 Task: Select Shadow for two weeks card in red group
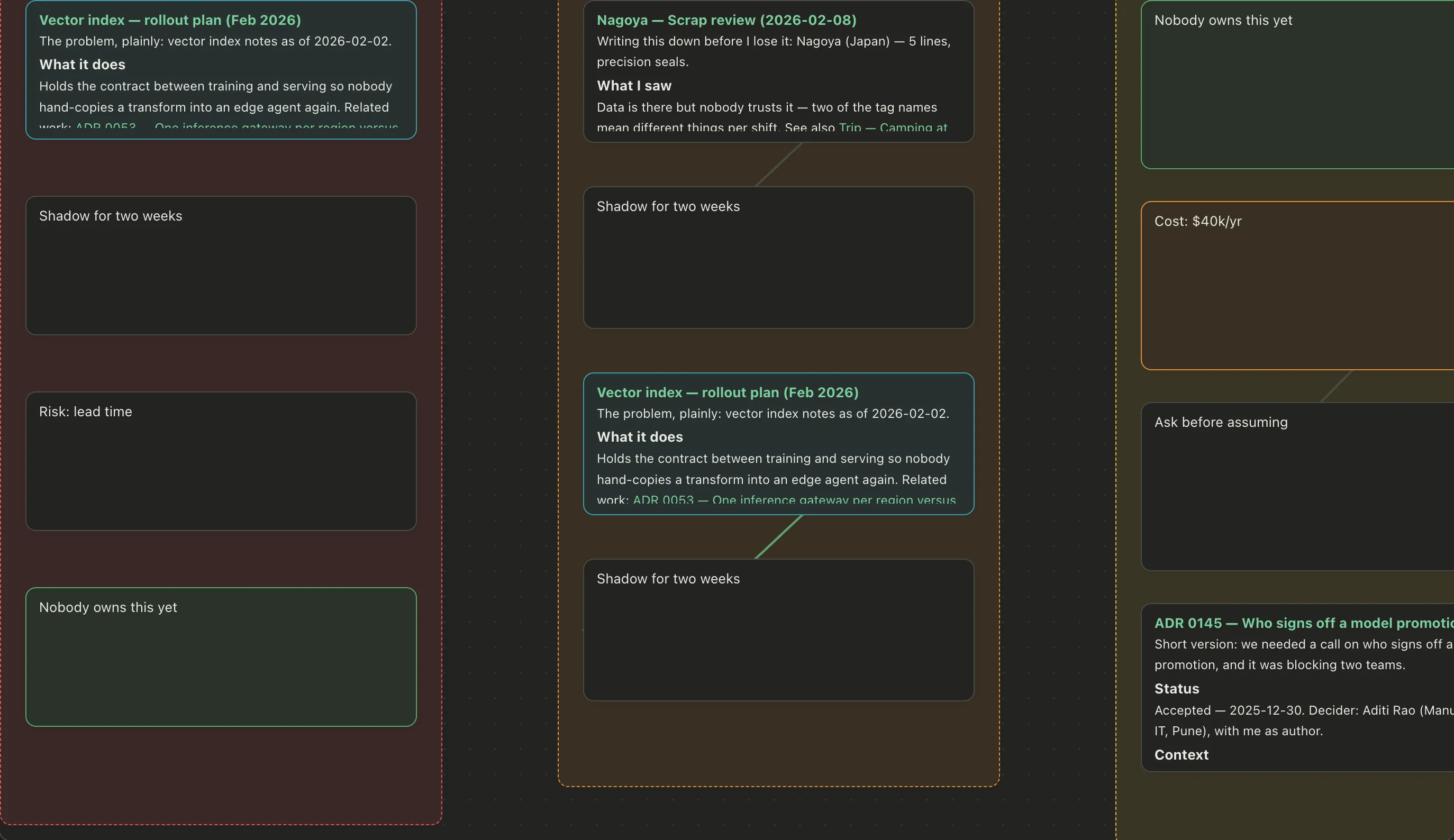(221, 266)
